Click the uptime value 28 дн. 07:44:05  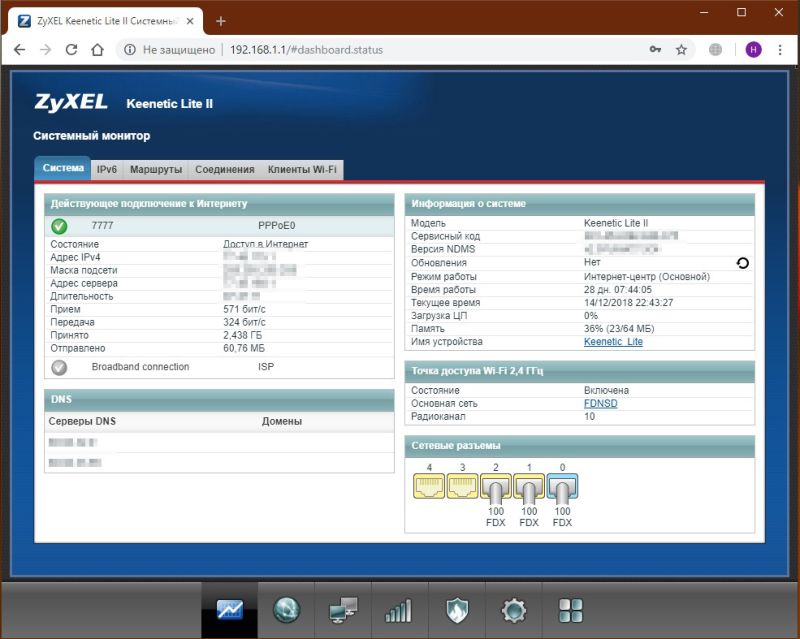click(618, 289)
